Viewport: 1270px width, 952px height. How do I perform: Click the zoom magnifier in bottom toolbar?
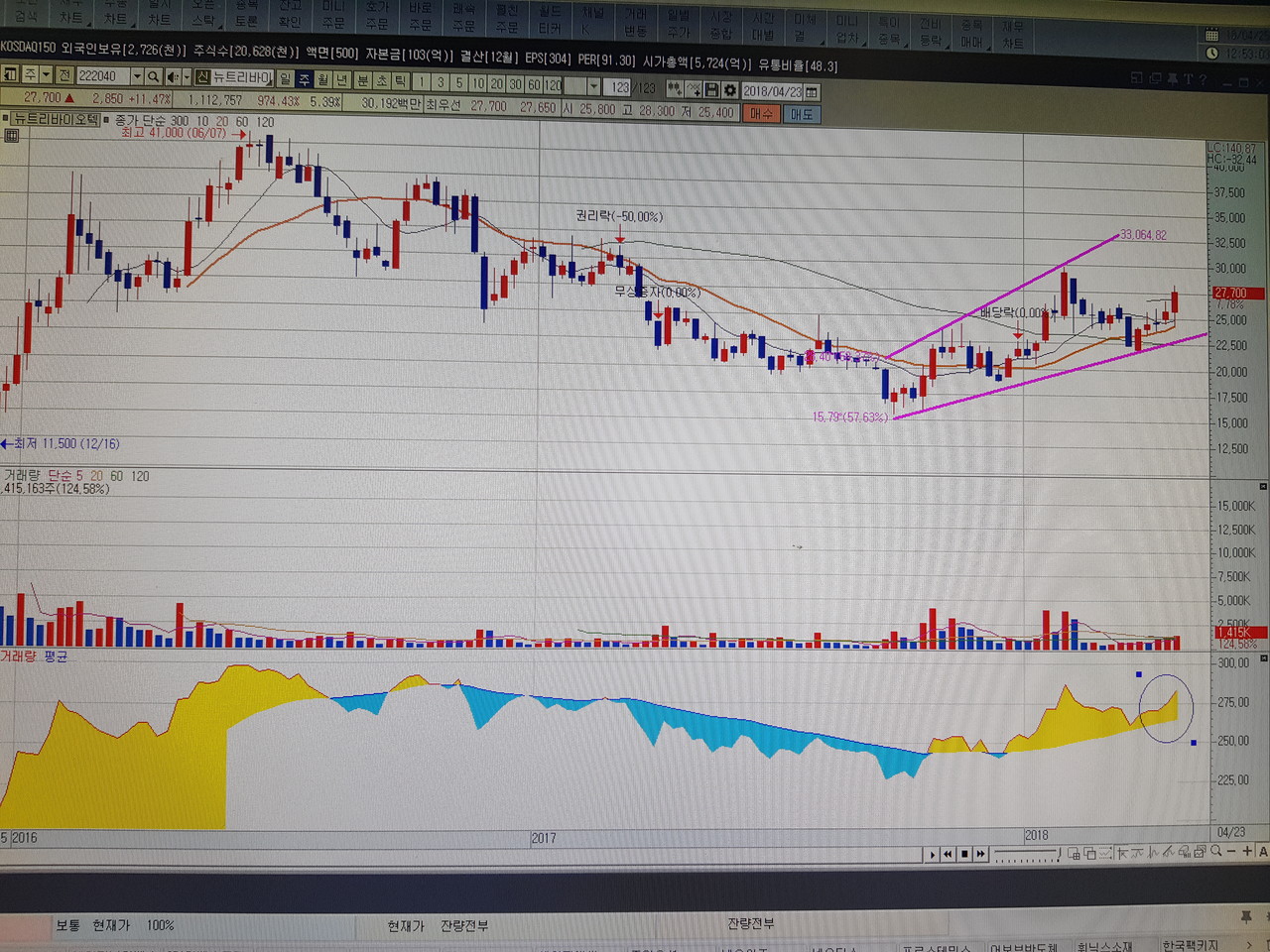1215,851
